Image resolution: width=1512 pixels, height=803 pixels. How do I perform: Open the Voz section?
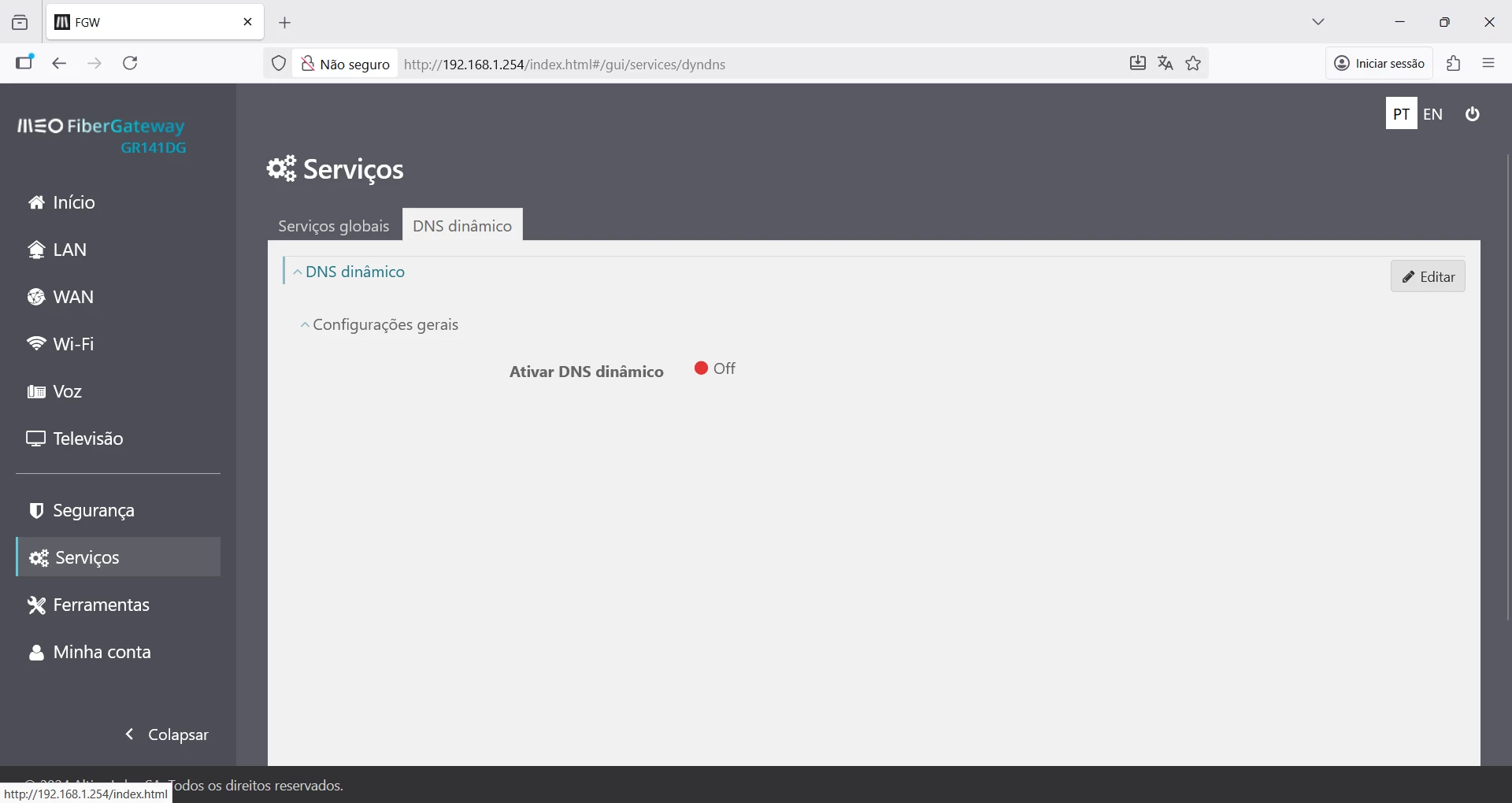(55, 391)
